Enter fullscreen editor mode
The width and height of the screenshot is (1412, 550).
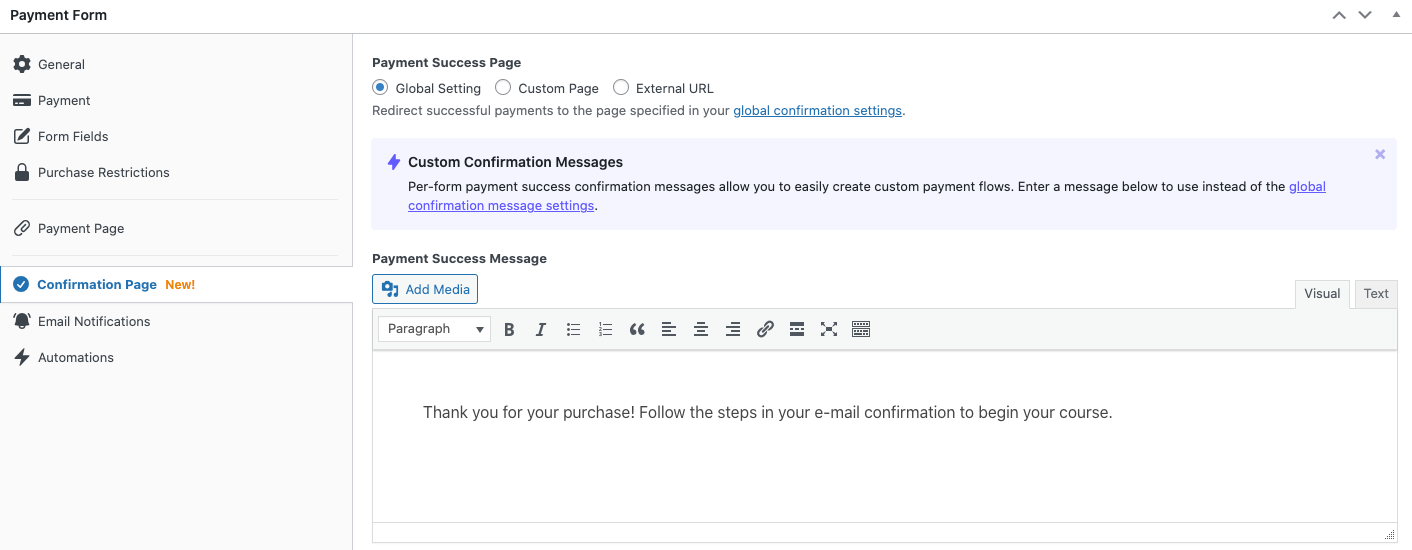(829, 329)
